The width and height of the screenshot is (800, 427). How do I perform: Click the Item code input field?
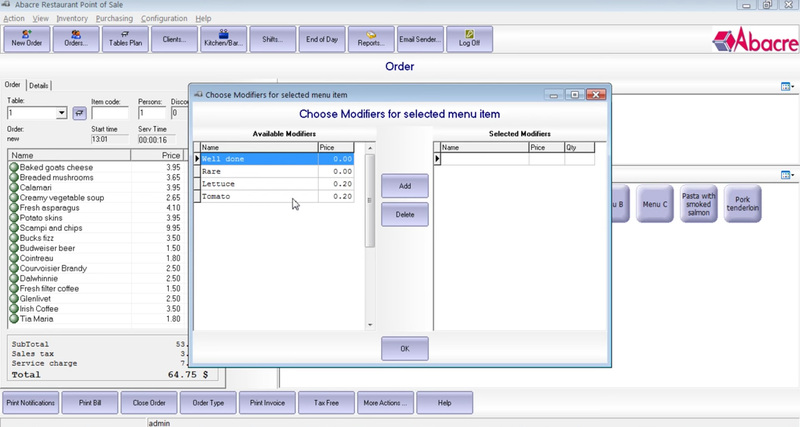(110, 113)
